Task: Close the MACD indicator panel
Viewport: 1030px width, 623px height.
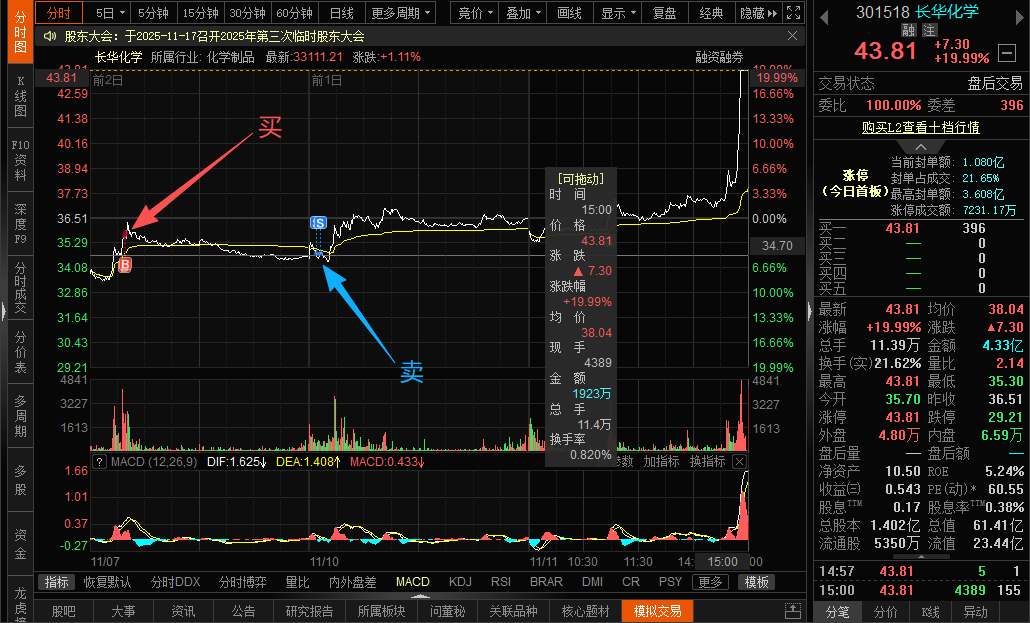Action: click(x=739, y=461)
